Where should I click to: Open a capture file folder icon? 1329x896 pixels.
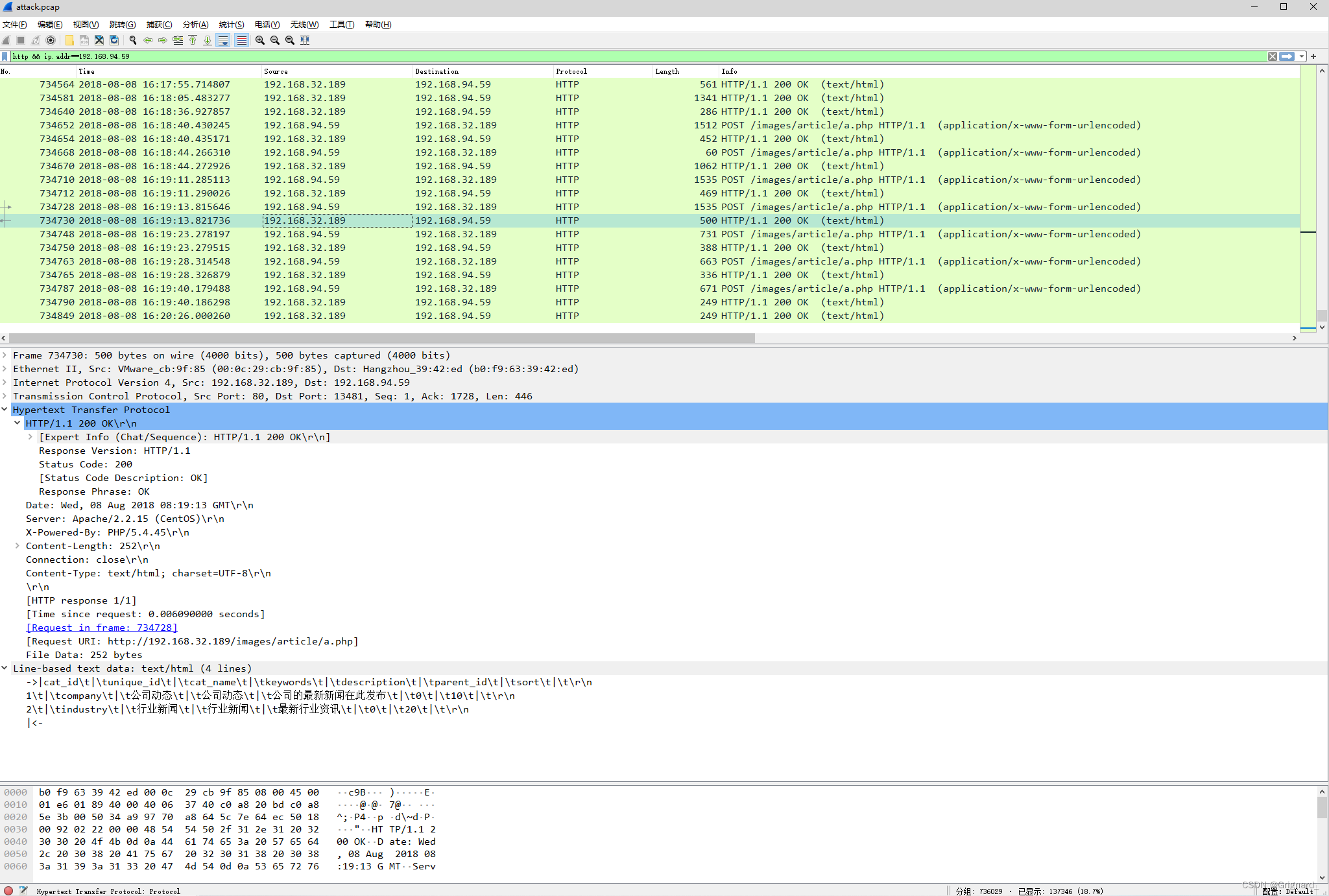[69, 40]
